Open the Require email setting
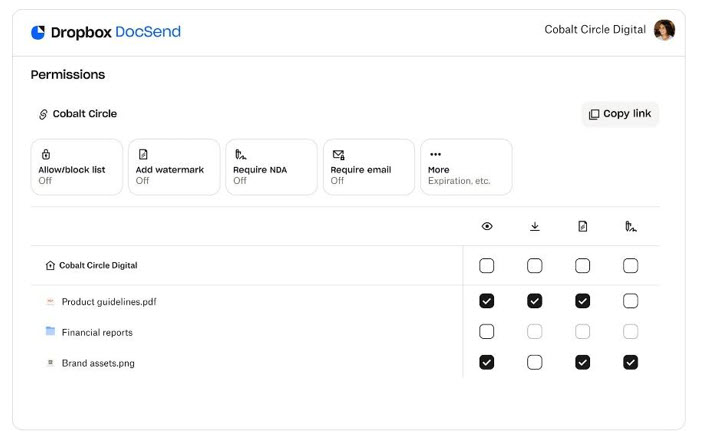Viewport: 704px width, 435px height. (368, 167)
